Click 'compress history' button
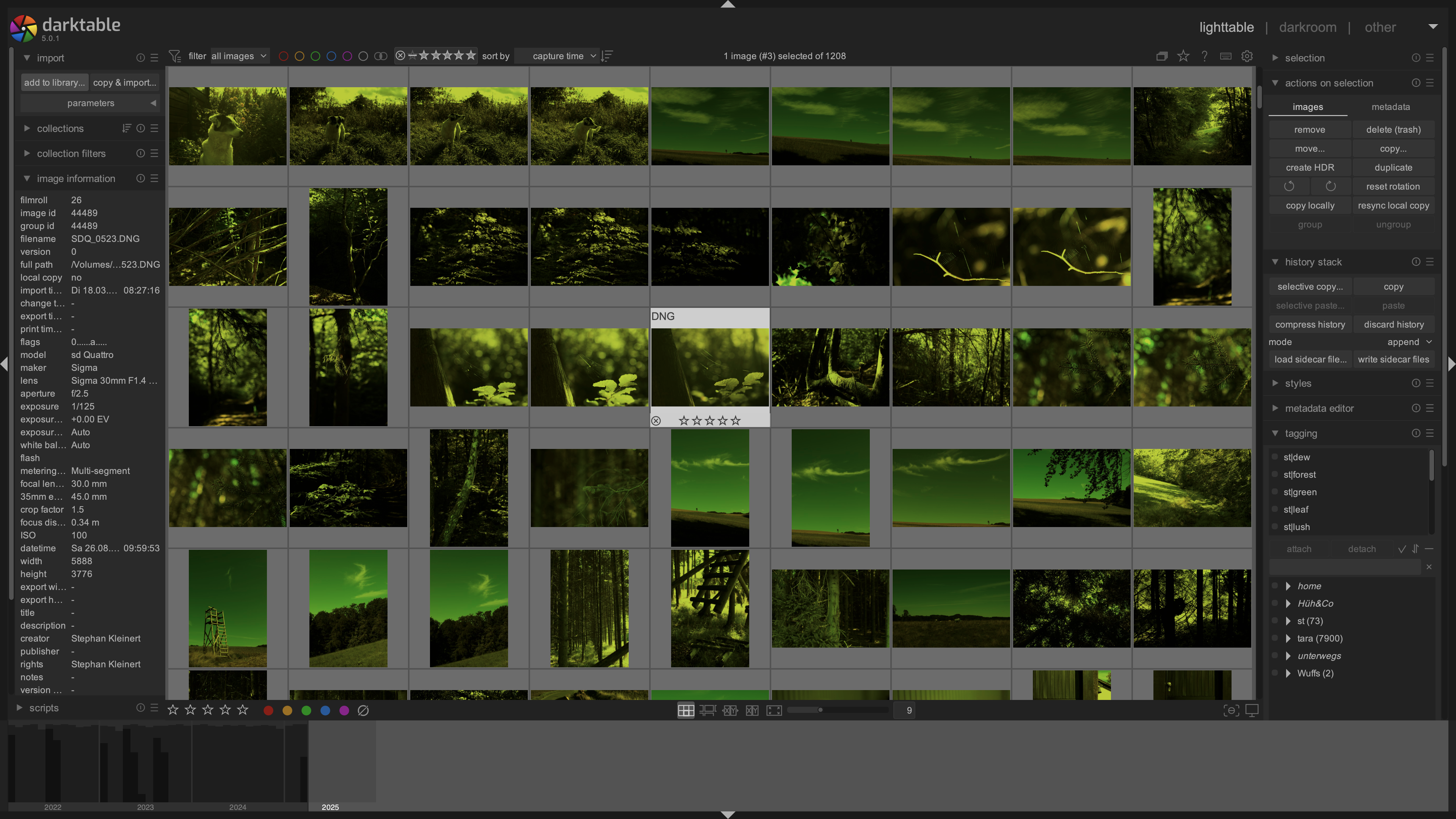 click(x=1310, y=325)
